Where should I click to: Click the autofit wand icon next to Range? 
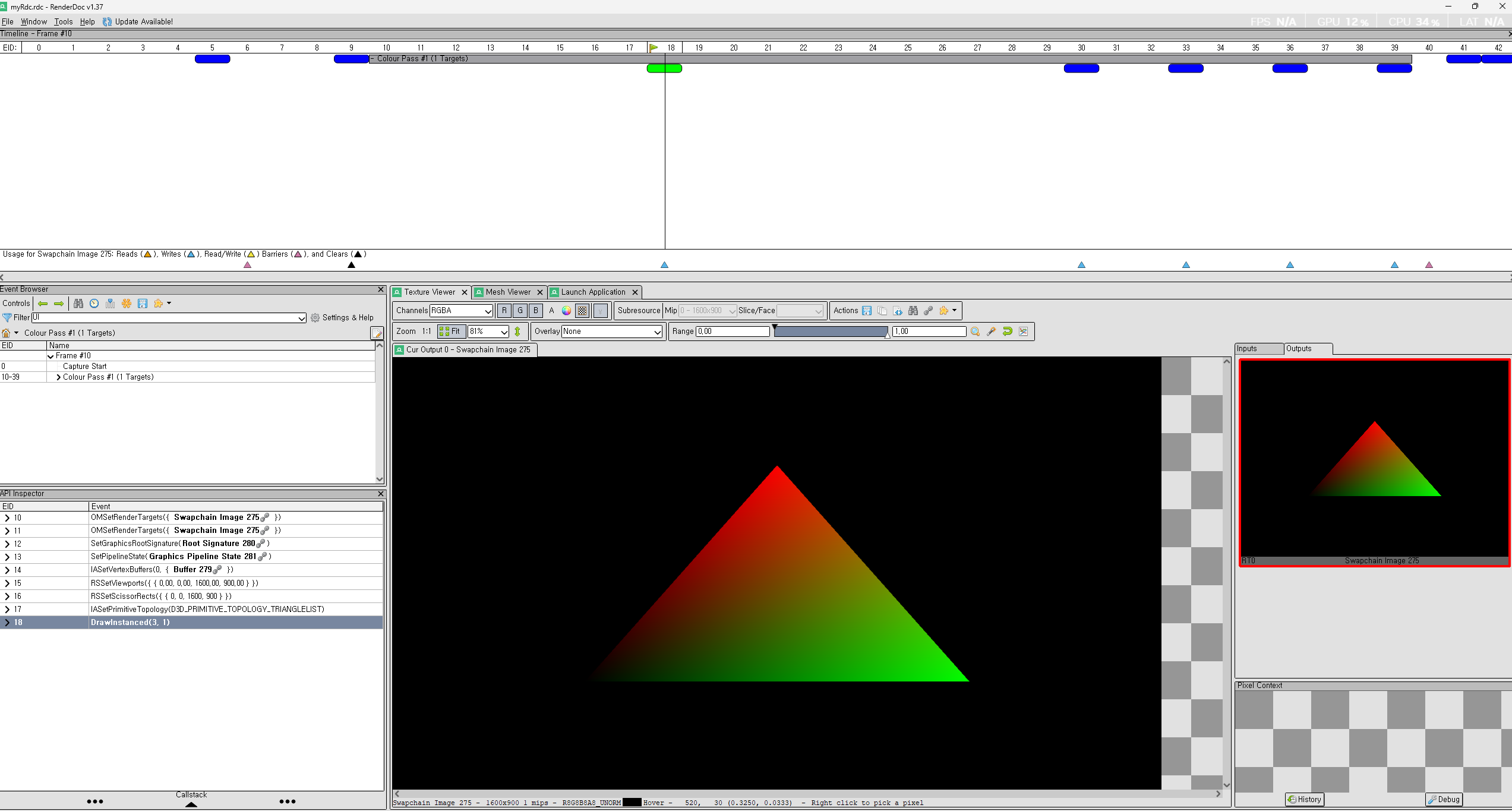pos(991,332)
